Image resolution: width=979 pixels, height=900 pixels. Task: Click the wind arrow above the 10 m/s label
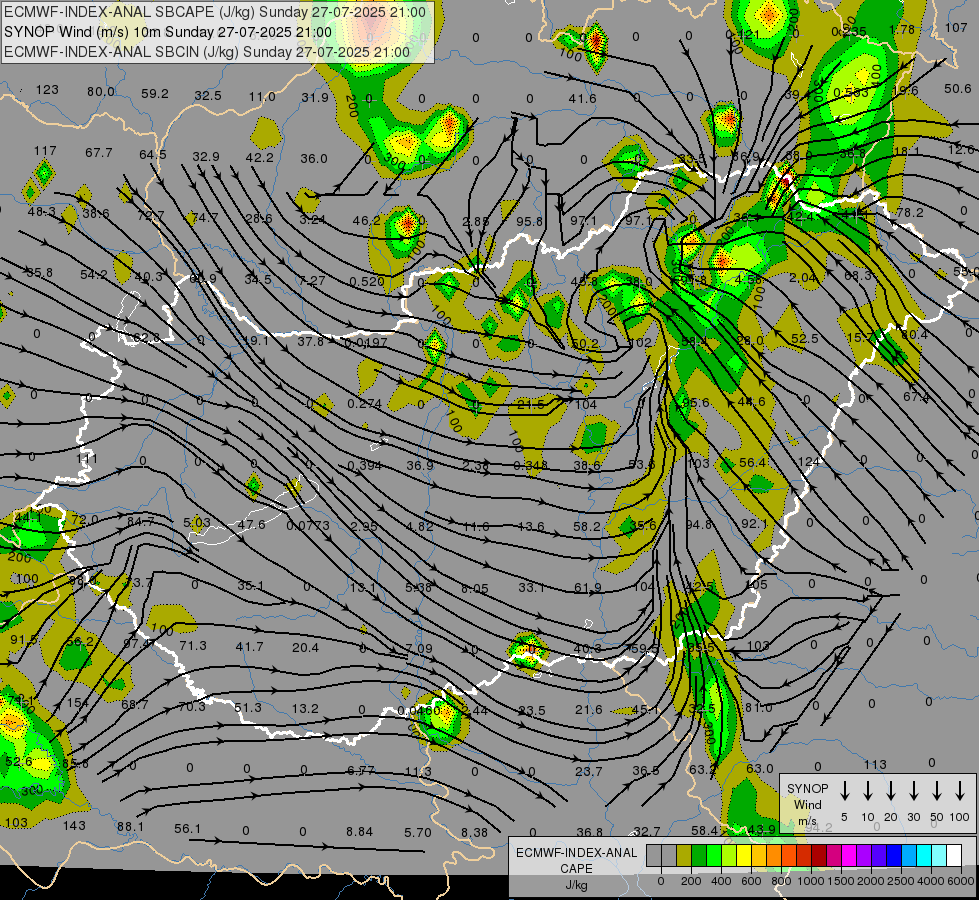click(x=867, y=790)
